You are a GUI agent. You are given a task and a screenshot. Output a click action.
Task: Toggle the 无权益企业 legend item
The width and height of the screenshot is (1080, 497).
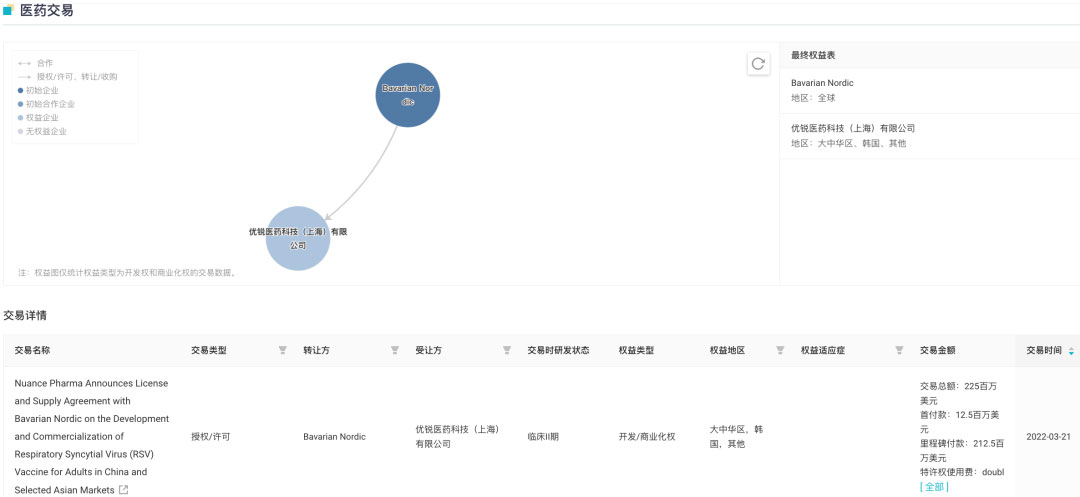[x=43, y=131]
